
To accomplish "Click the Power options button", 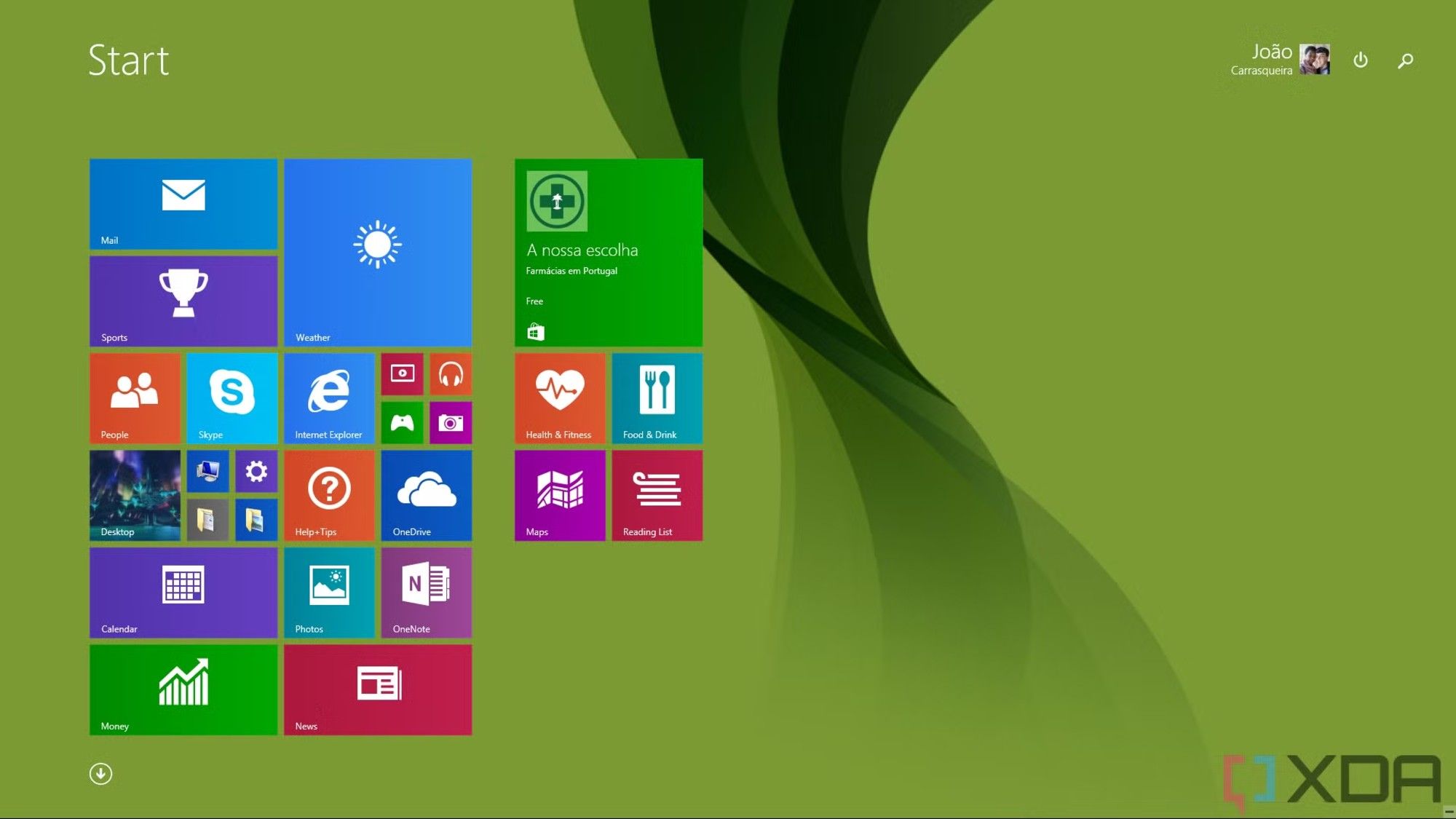I will pyautogui.click(x=1361, y=60).
